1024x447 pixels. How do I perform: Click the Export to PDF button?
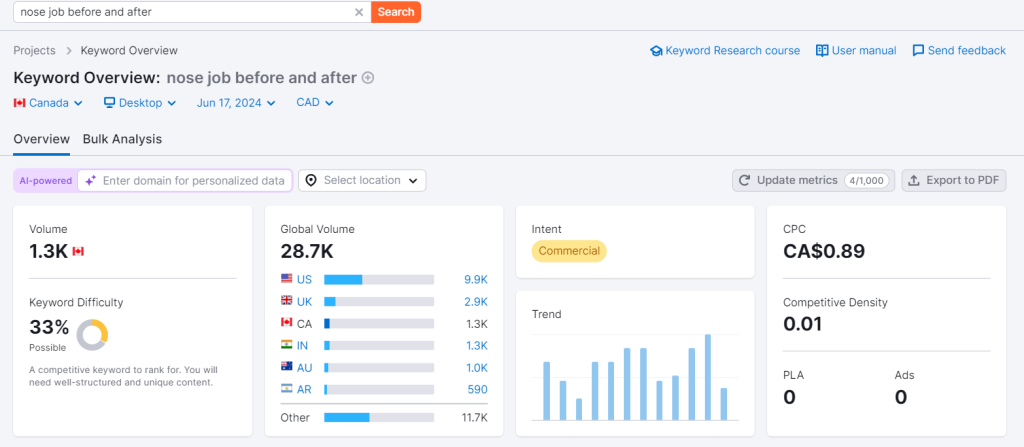954,180
